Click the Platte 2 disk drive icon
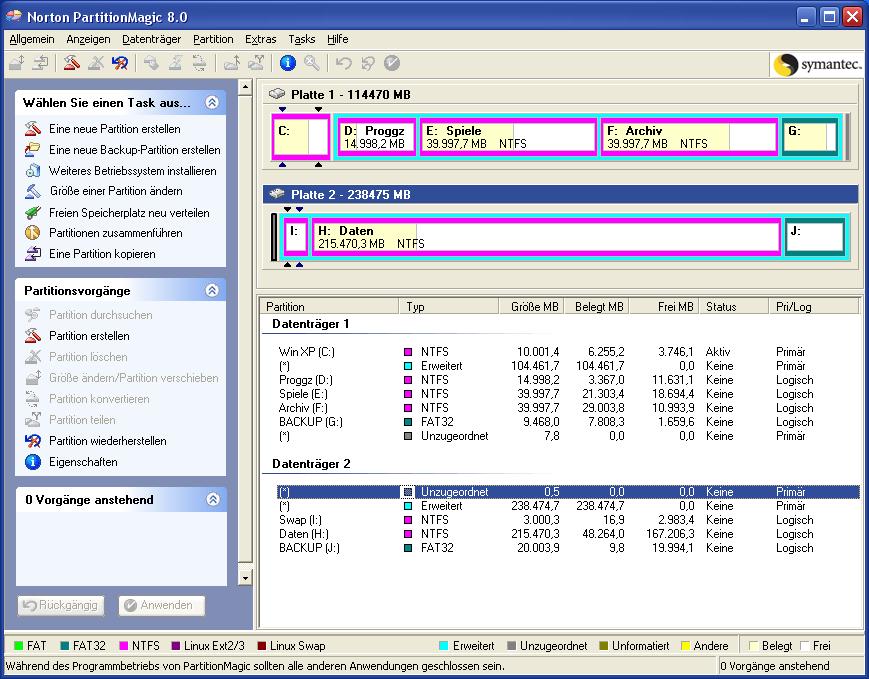Image resolution: width=869 pixels, height=679 pixels. 277,194
